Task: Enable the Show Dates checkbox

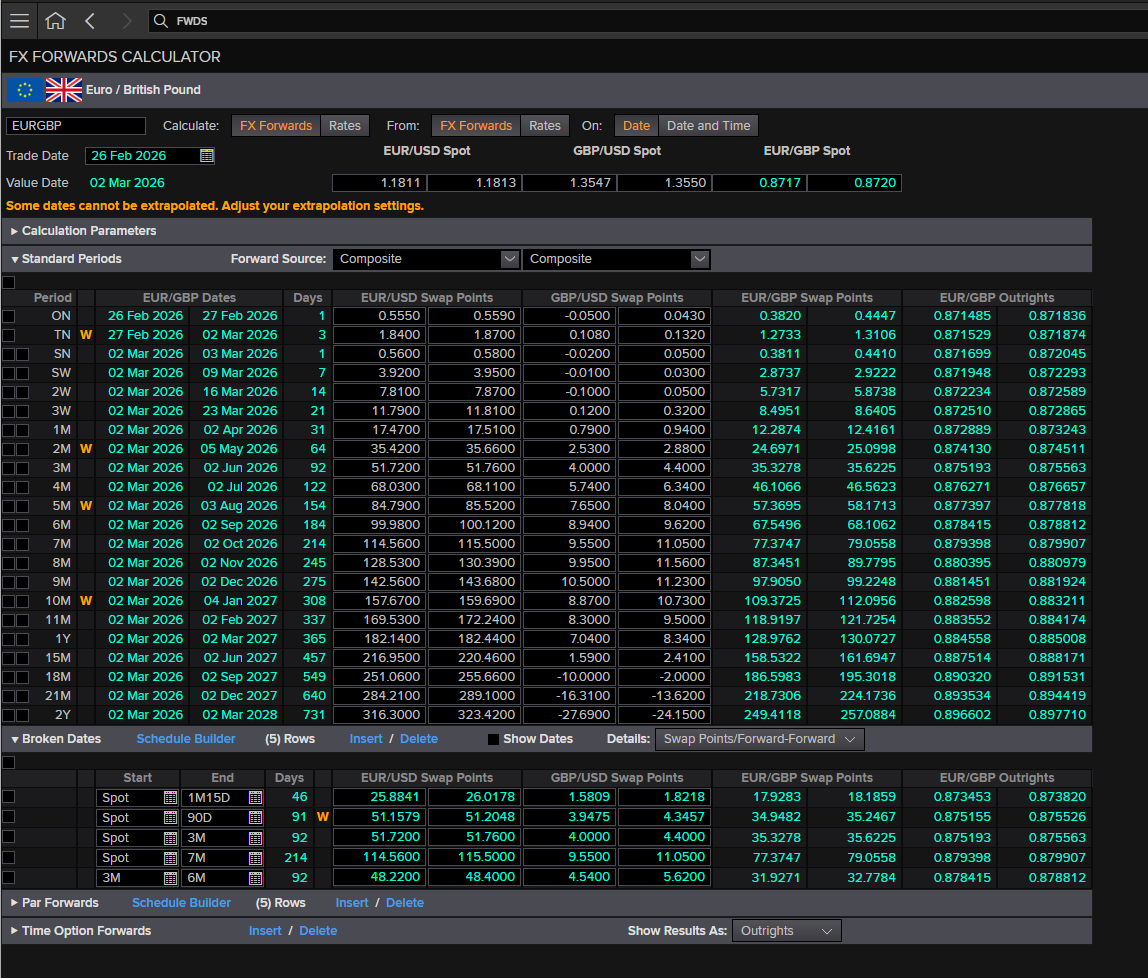Action: coord(493,739)
